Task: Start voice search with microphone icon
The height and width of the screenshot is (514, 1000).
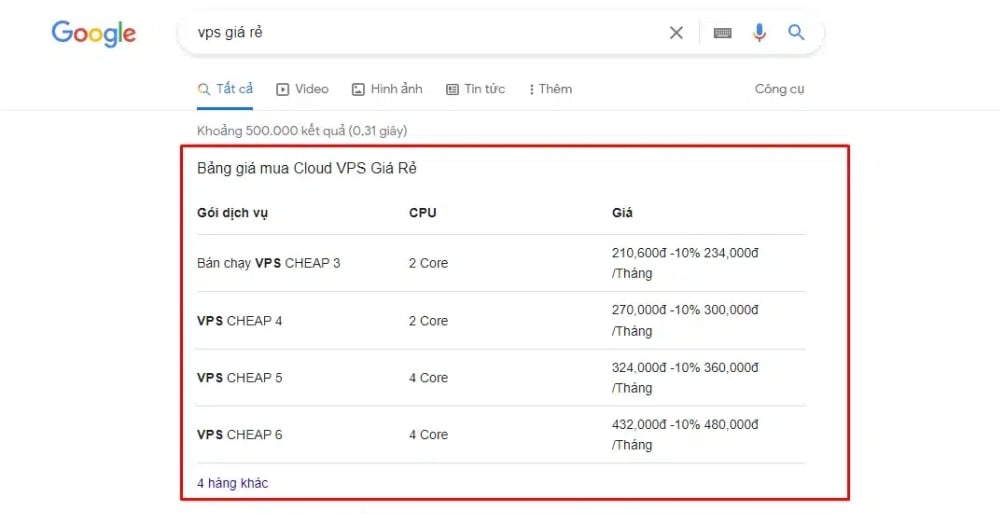Action: point(759,32)
